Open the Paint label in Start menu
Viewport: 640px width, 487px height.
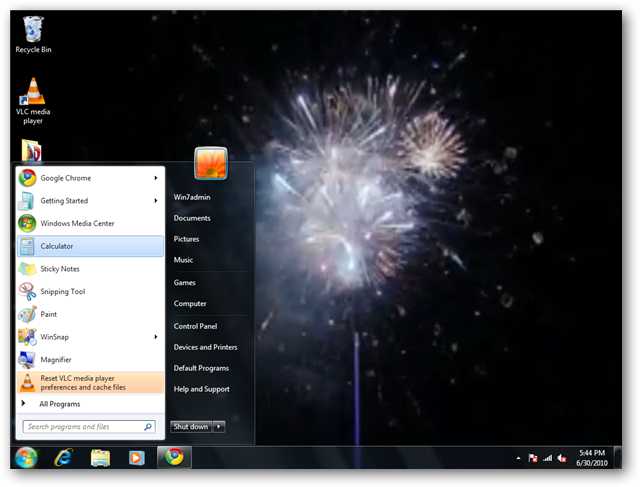click(49, 314)
